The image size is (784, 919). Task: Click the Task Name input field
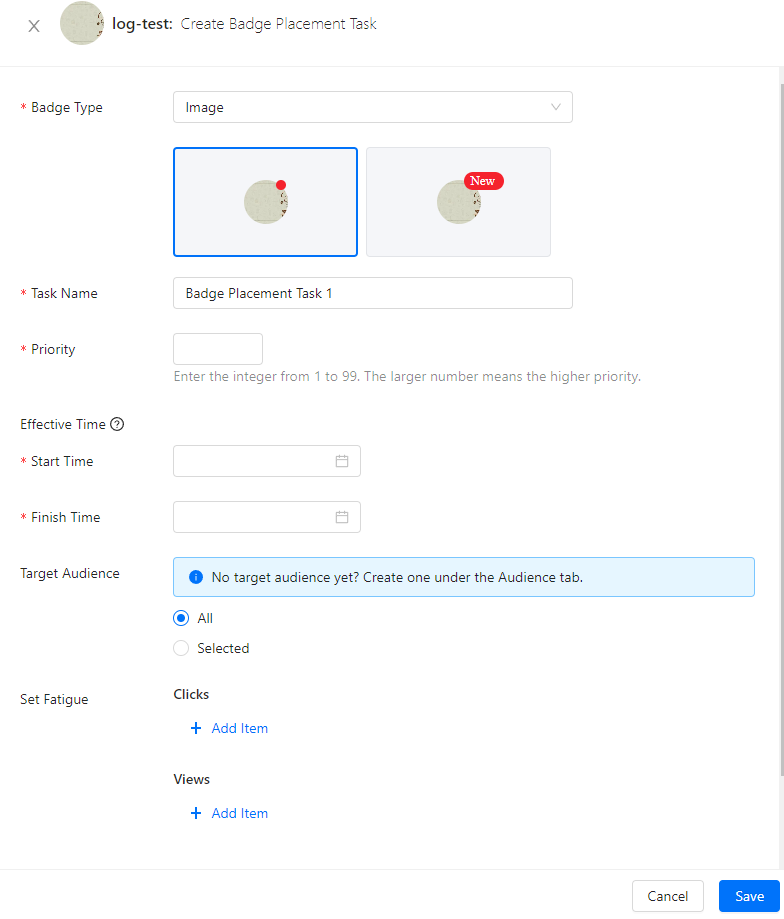[x=372, y=293]
